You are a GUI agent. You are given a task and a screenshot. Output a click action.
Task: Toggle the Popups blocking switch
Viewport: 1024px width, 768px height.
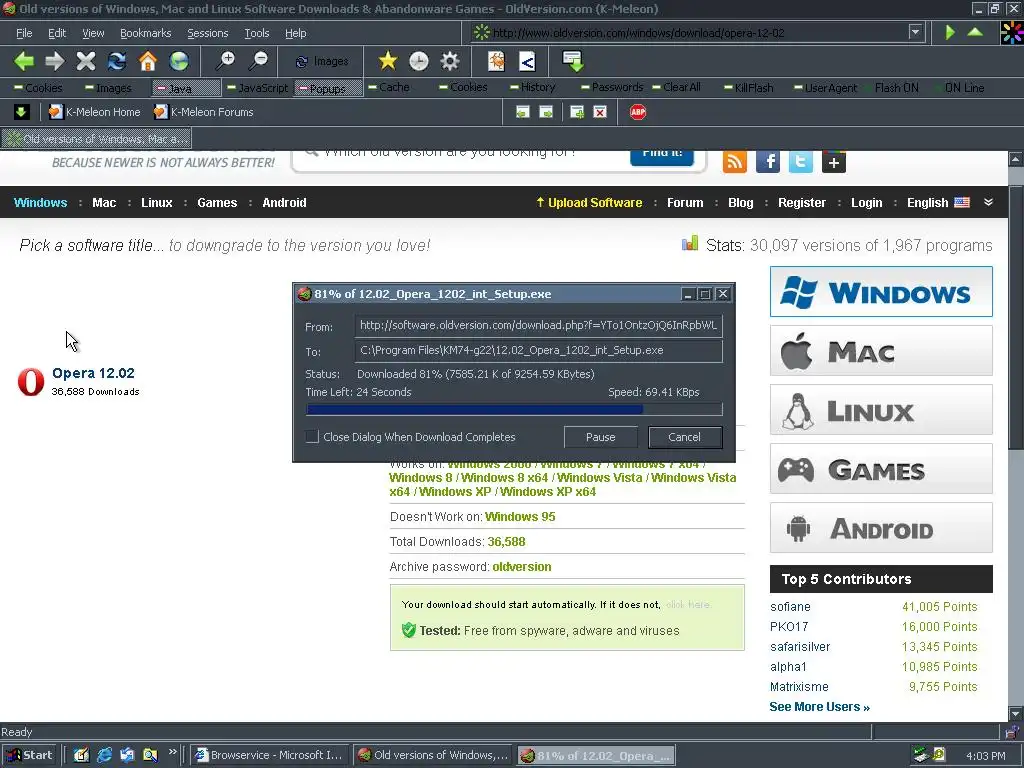(x=328, y=88)
